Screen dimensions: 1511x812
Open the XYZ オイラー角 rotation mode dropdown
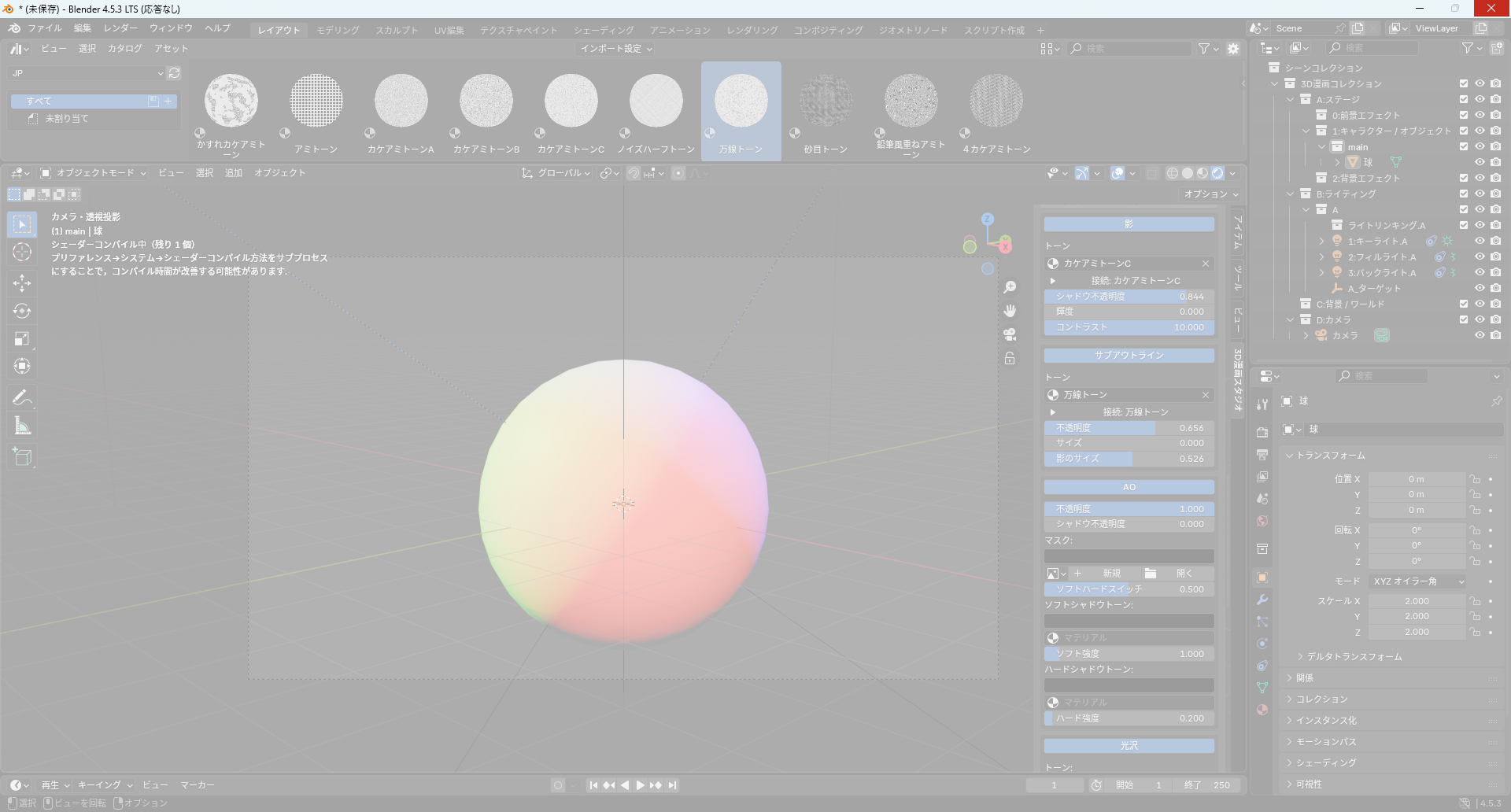point(1418,581)
